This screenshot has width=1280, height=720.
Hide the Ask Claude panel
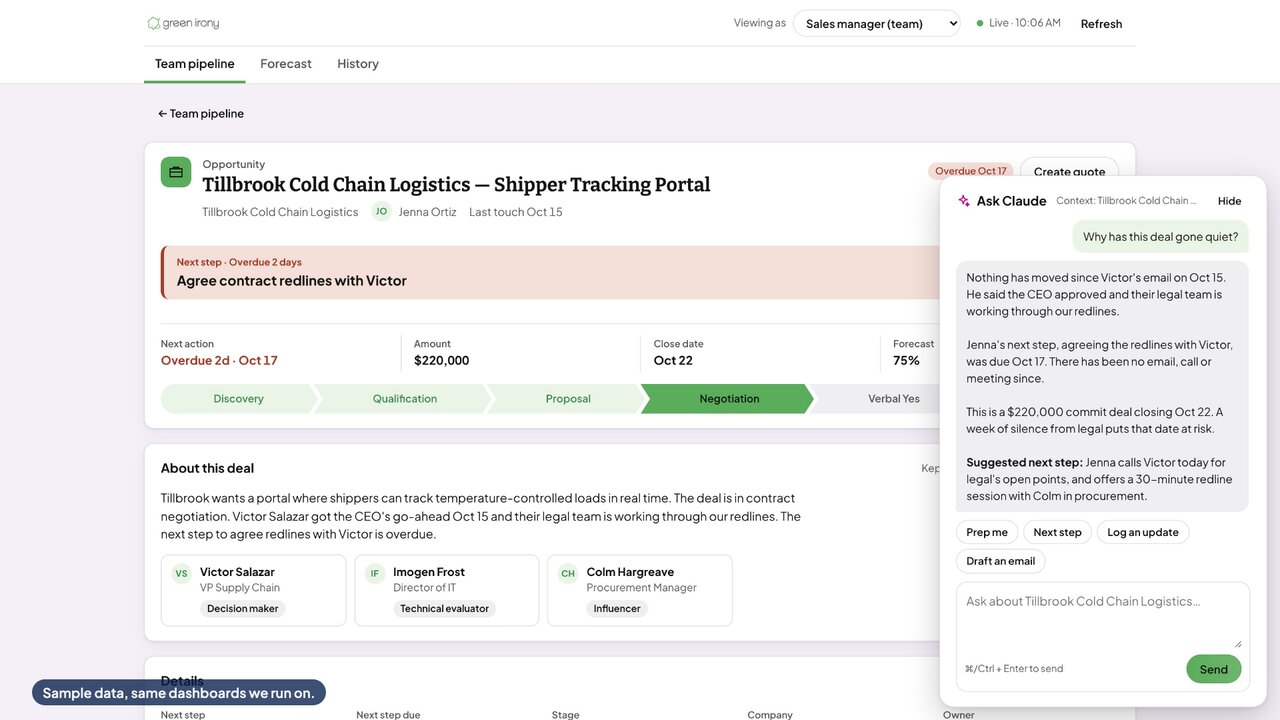pos(1229,201)
